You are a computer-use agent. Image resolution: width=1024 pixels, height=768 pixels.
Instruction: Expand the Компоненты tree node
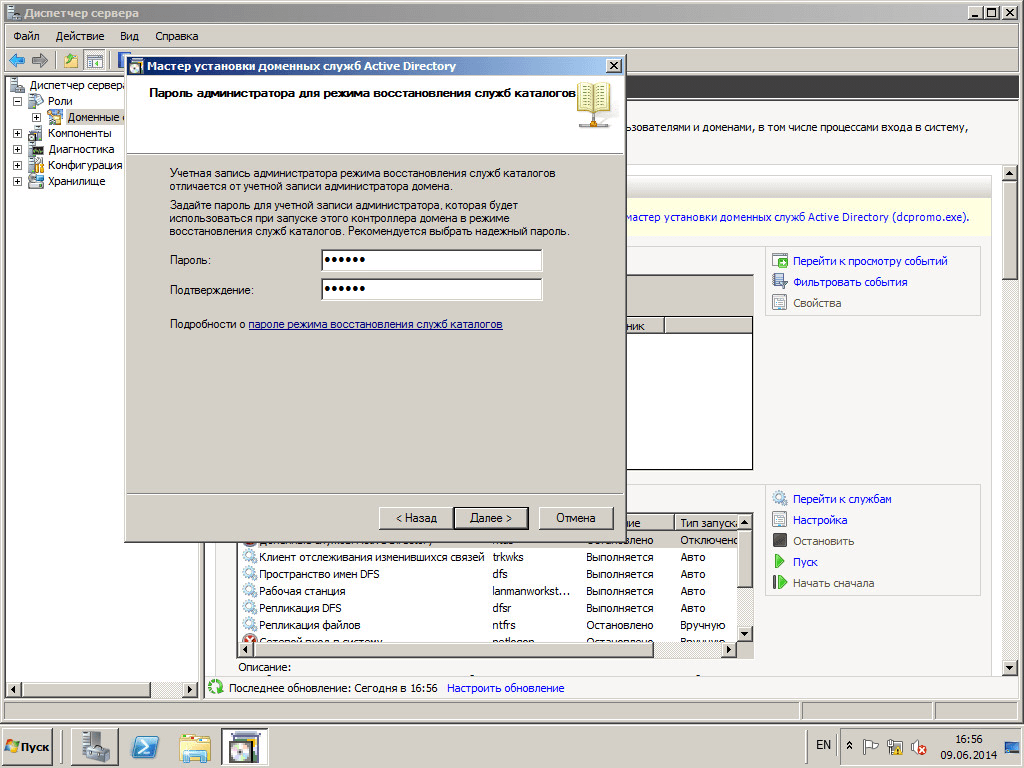point(18,133)
